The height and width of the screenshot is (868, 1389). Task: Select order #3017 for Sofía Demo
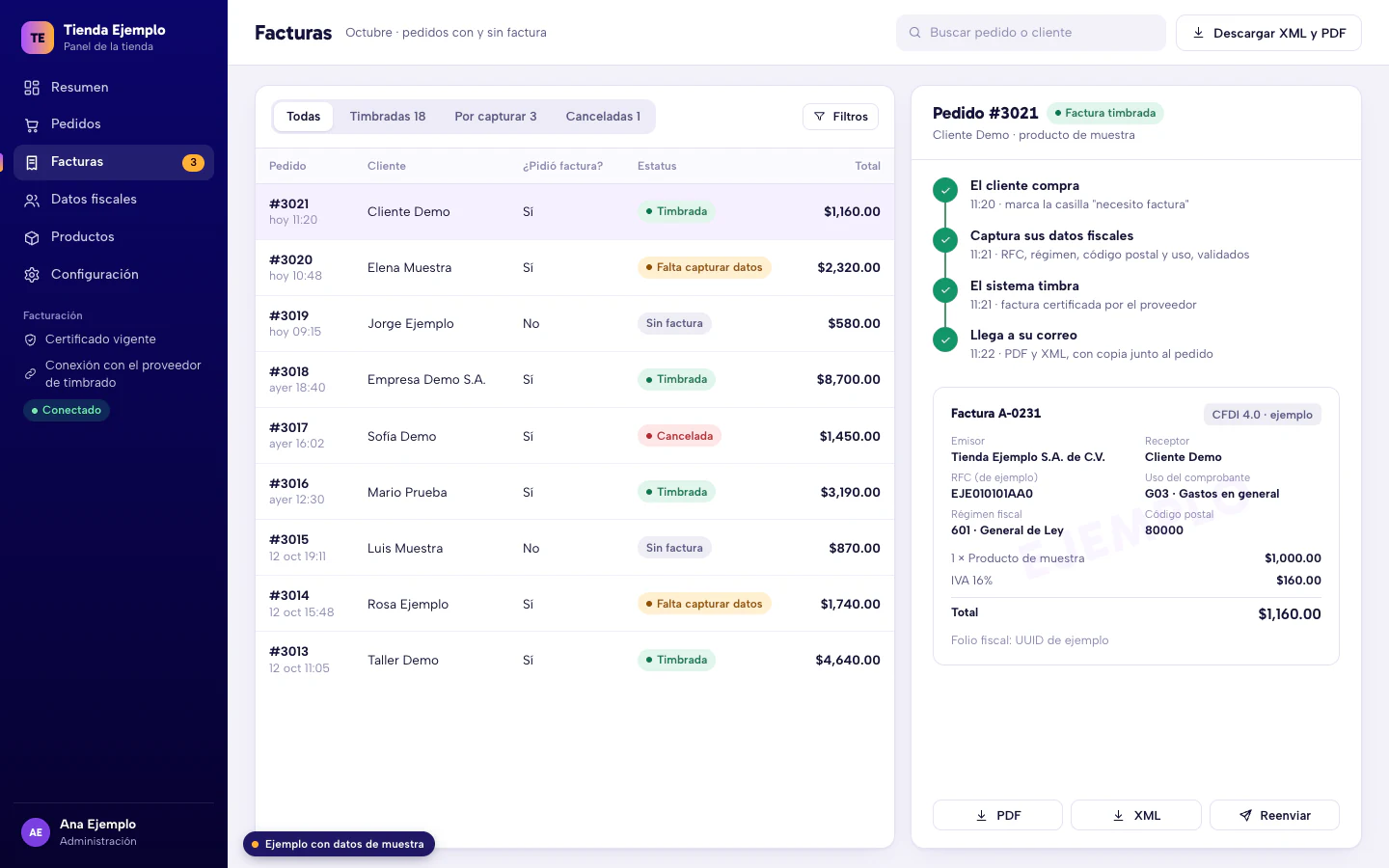point(575,436)
